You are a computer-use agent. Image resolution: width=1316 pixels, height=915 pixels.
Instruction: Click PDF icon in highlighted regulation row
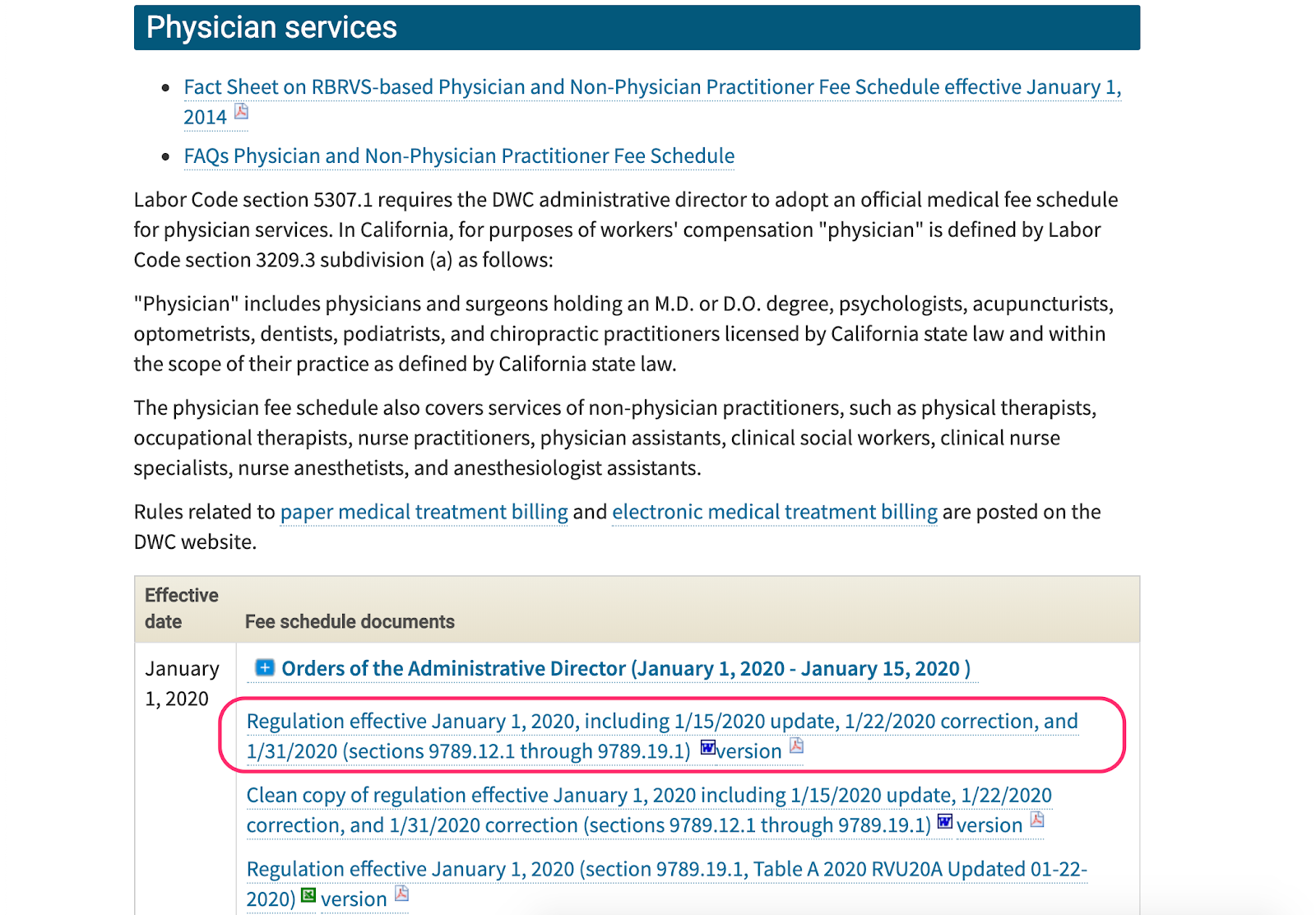coord(796,745)
